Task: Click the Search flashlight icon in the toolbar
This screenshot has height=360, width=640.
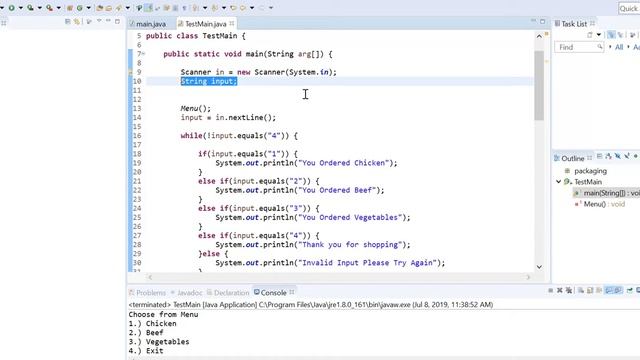Action: 118,8
